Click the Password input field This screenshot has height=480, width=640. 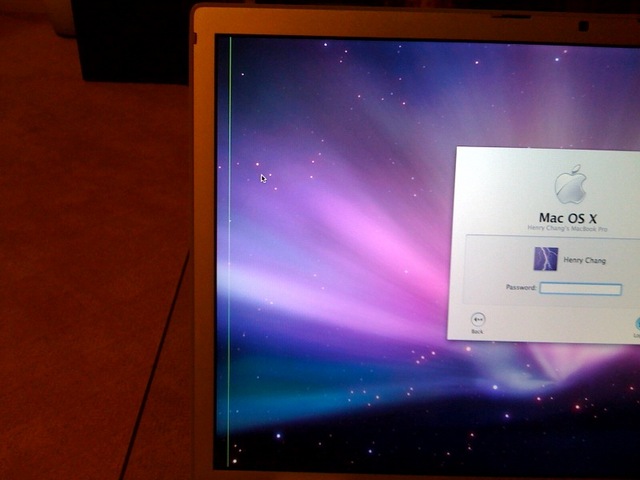580,289
